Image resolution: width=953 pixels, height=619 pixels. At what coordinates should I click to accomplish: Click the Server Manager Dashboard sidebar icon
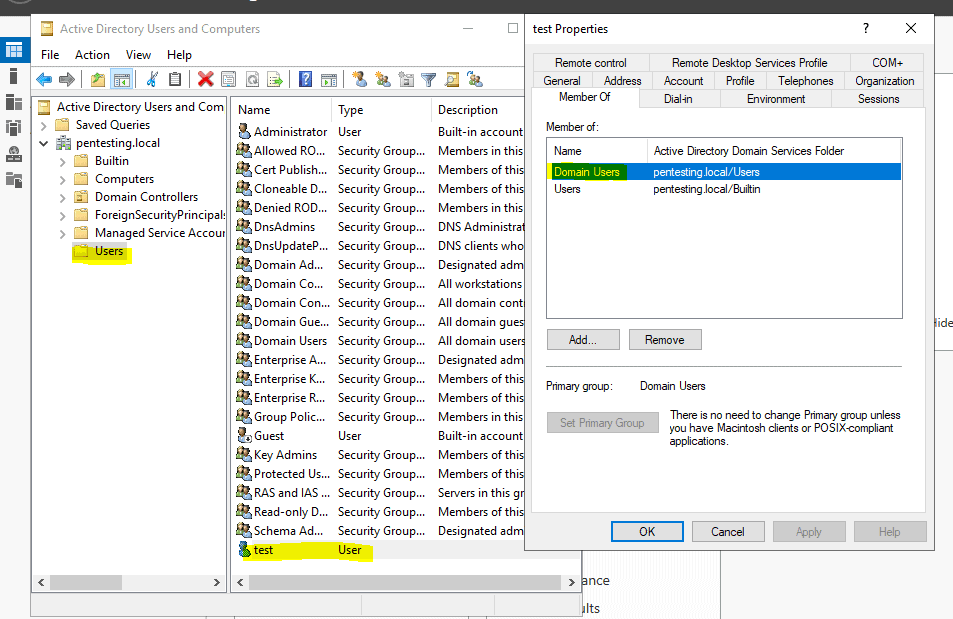click(x=14, y=50)
